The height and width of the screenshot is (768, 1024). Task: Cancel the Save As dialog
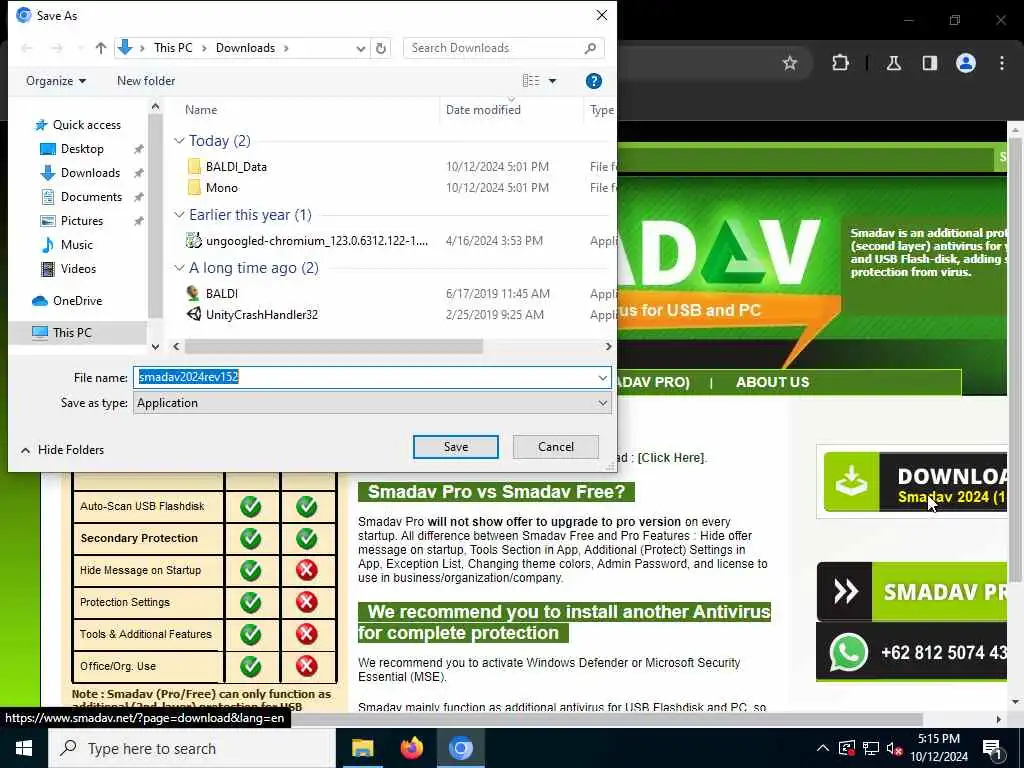tap(556, 447)
